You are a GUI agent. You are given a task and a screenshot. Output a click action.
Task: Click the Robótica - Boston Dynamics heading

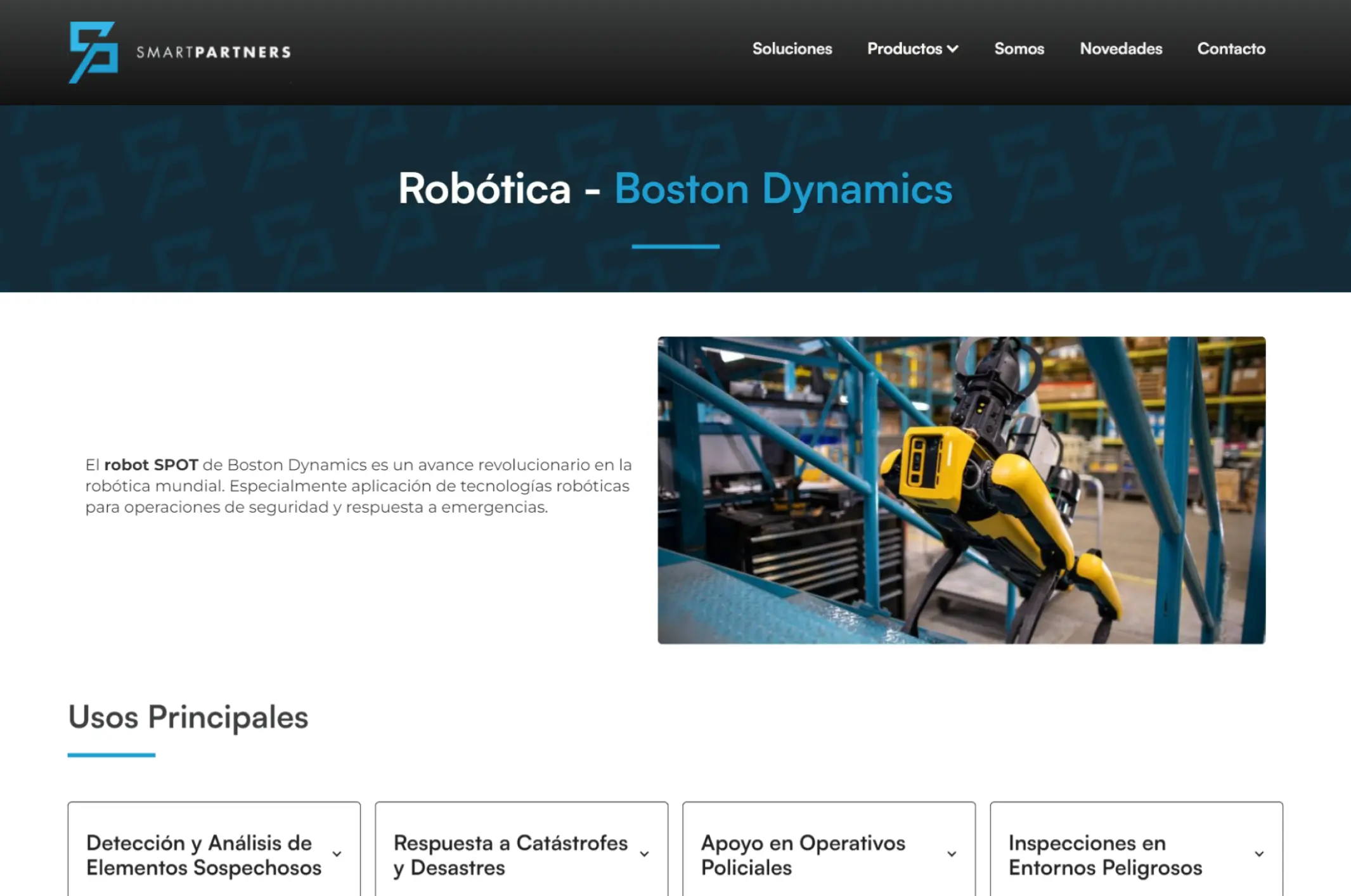pyautogui.click(x=675, y=189)
